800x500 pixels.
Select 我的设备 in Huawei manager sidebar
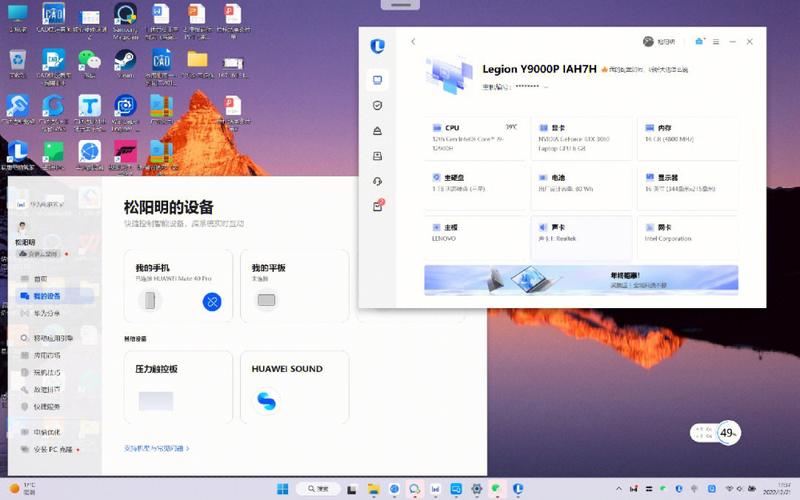tap(54, 296)
